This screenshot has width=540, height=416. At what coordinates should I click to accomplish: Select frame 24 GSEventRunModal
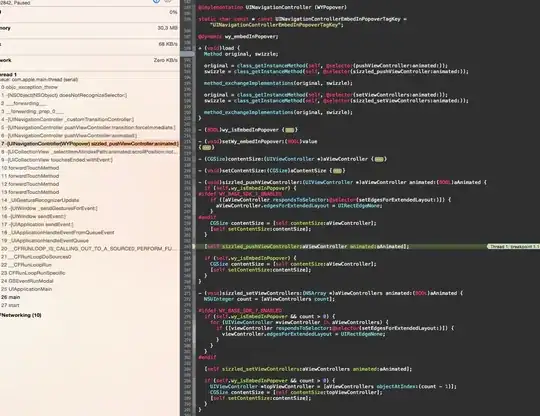coord(28,281)
